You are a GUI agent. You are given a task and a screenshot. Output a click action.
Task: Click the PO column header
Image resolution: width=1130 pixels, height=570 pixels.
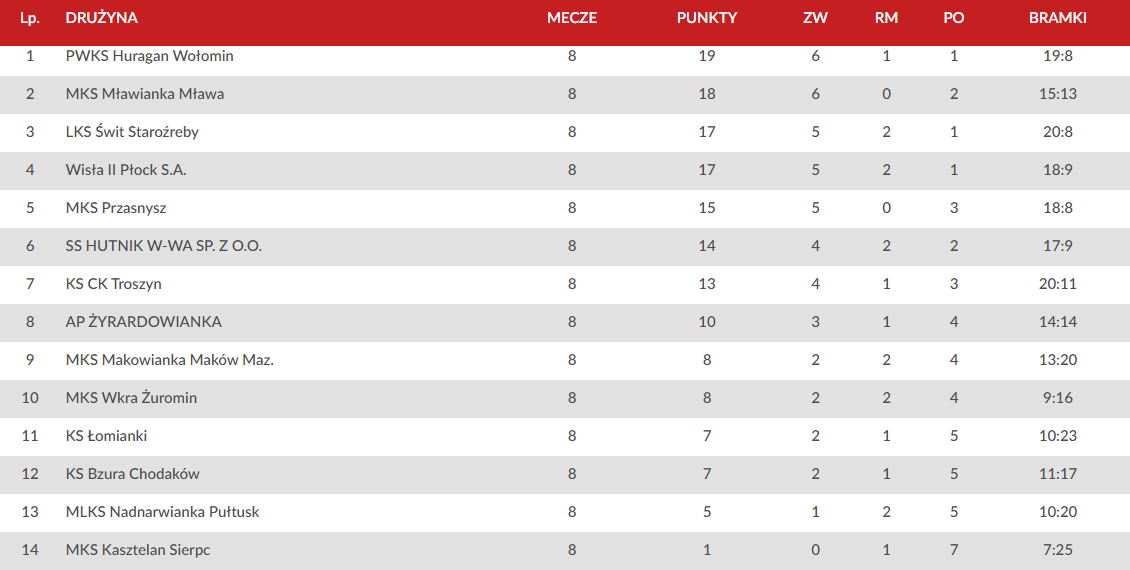coord(954,18)
